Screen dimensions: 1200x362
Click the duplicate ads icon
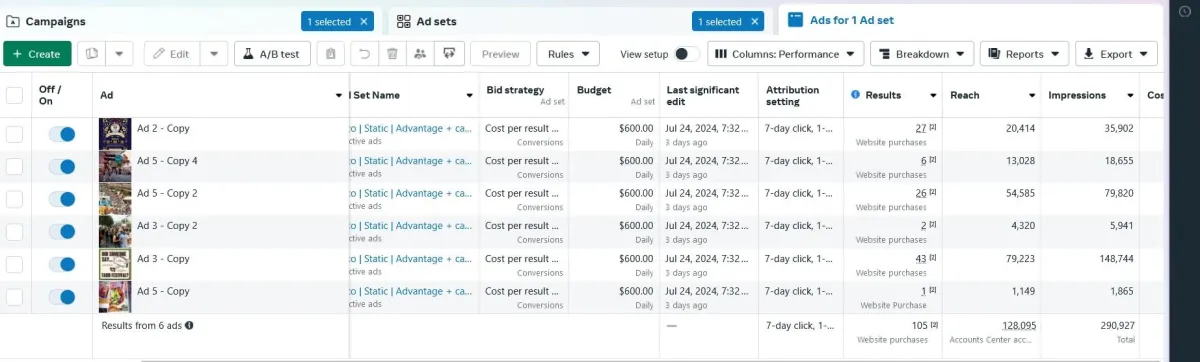(92, 54)
